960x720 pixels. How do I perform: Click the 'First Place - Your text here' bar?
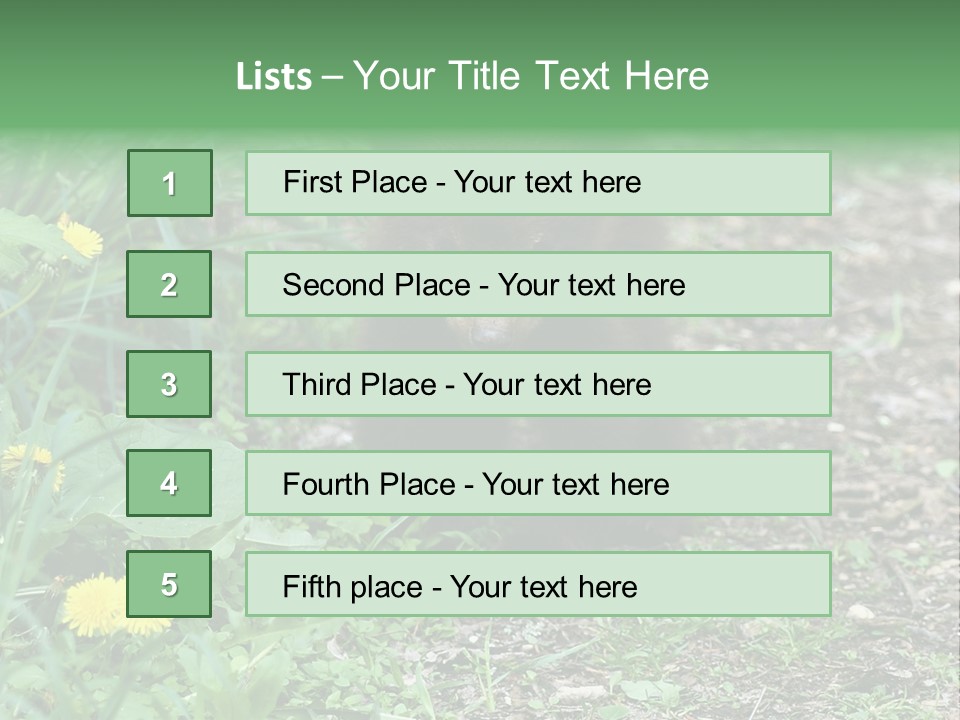[538, 183]
